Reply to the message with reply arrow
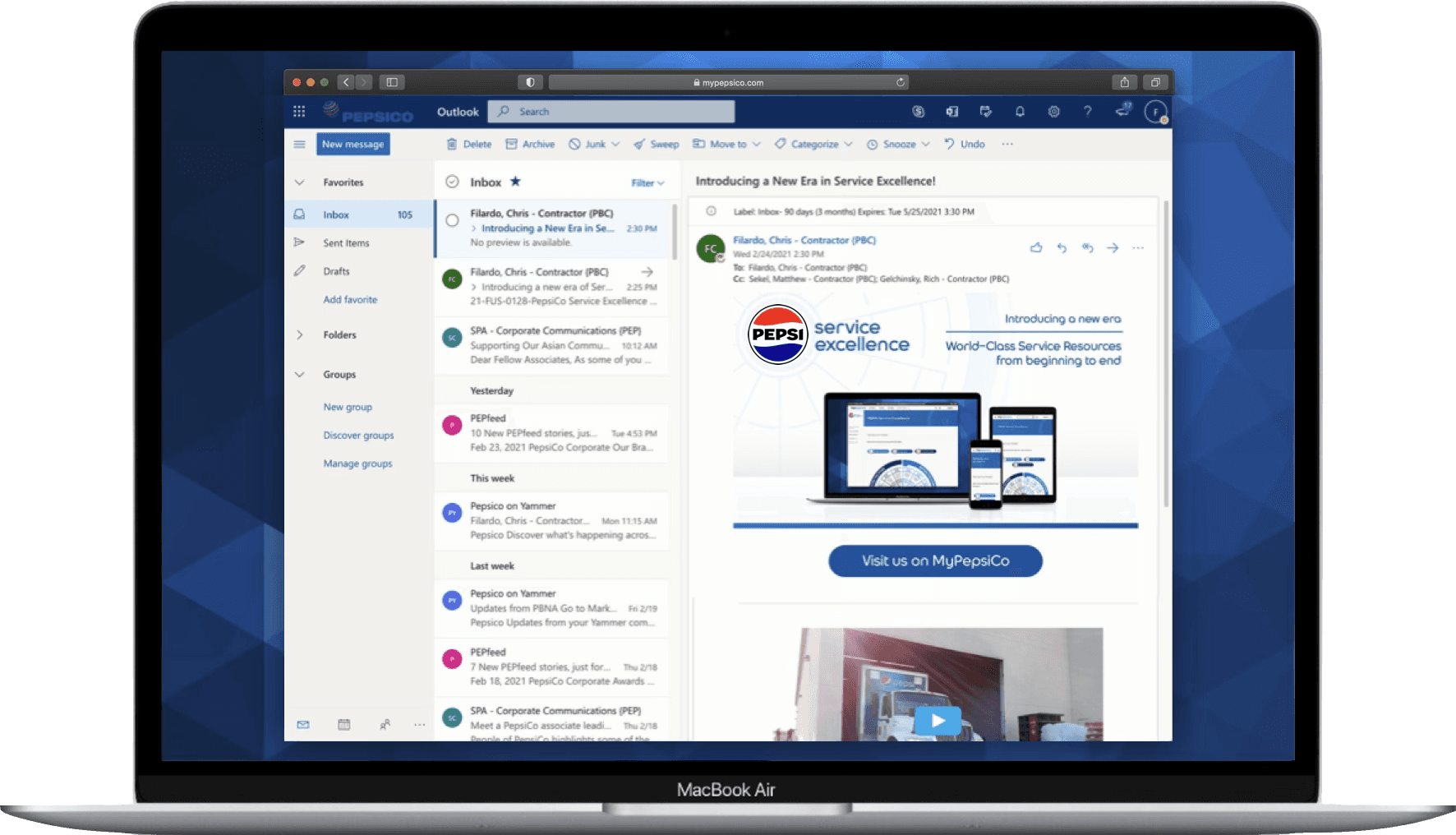 pyautogui.click(x=1062, y=247)
